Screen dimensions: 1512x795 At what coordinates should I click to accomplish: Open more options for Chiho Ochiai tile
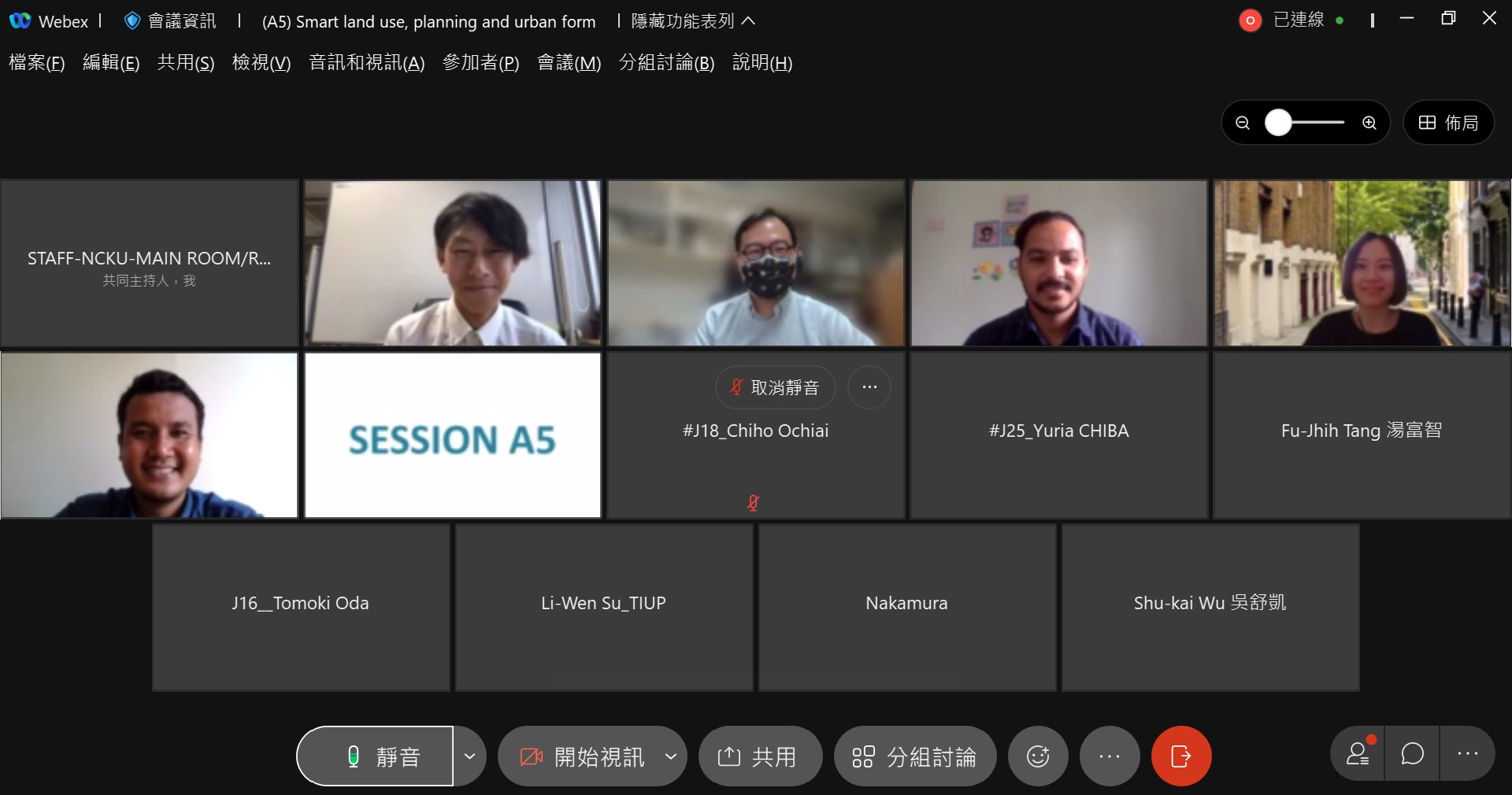(869, 387)
